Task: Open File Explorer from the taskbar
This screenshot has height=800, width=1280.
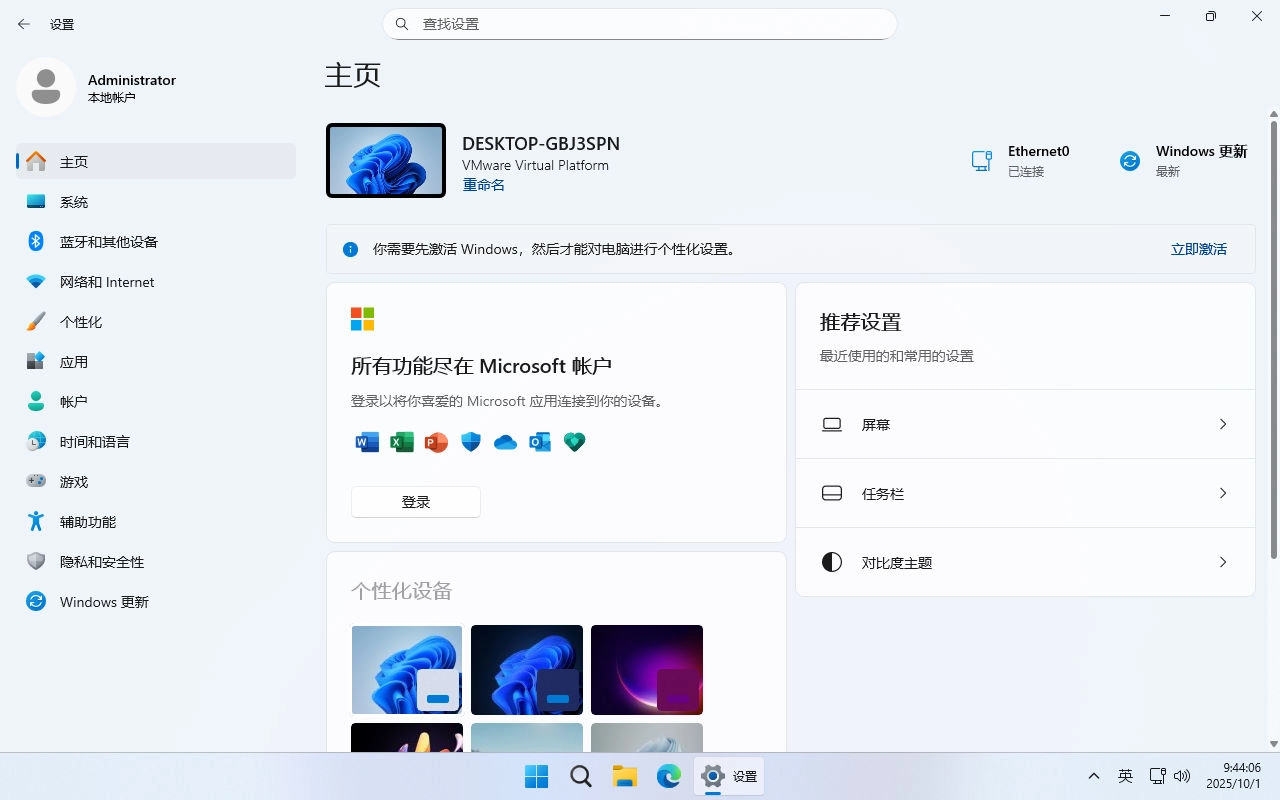Action: pos(625,776)
